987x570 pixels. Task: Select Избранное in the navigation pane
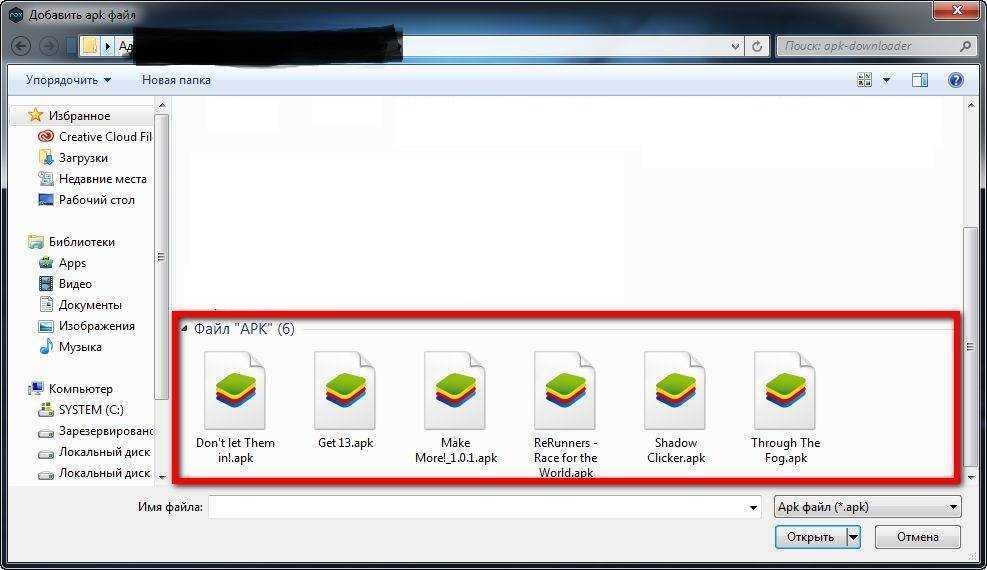pos(79,116)
